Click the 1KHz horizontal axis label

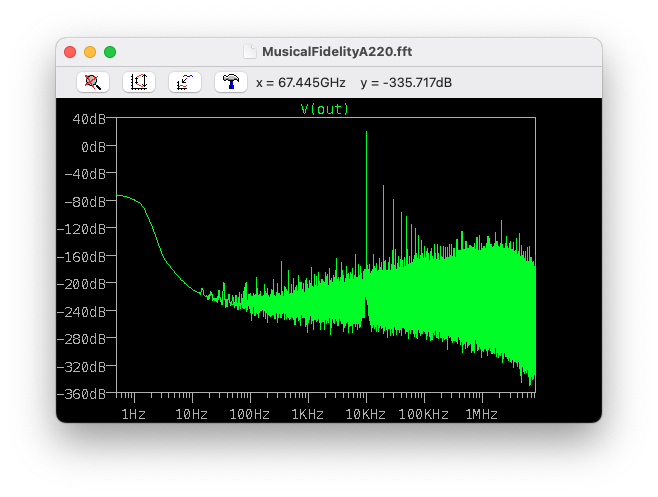(x=308, y=415)
